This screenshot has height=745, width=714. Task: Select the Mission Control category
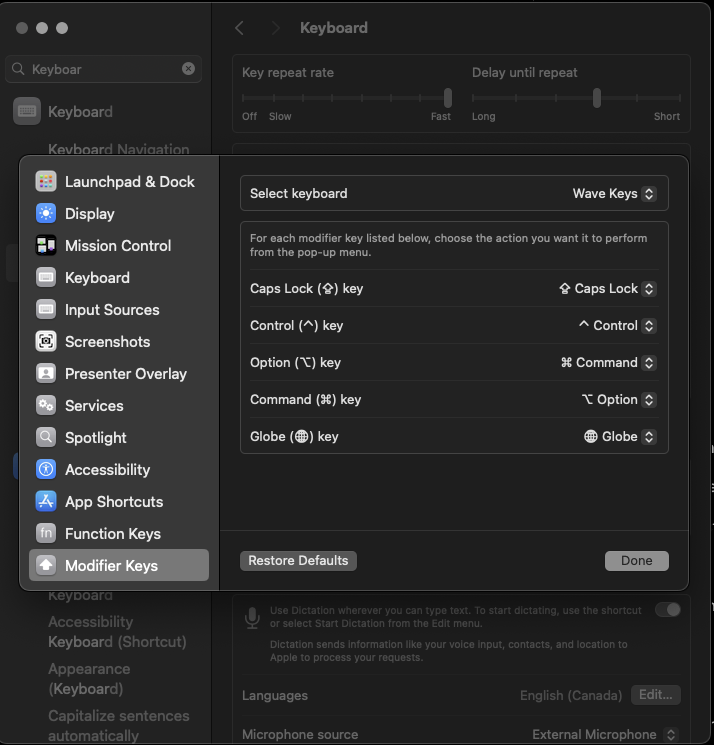(119, 246)
